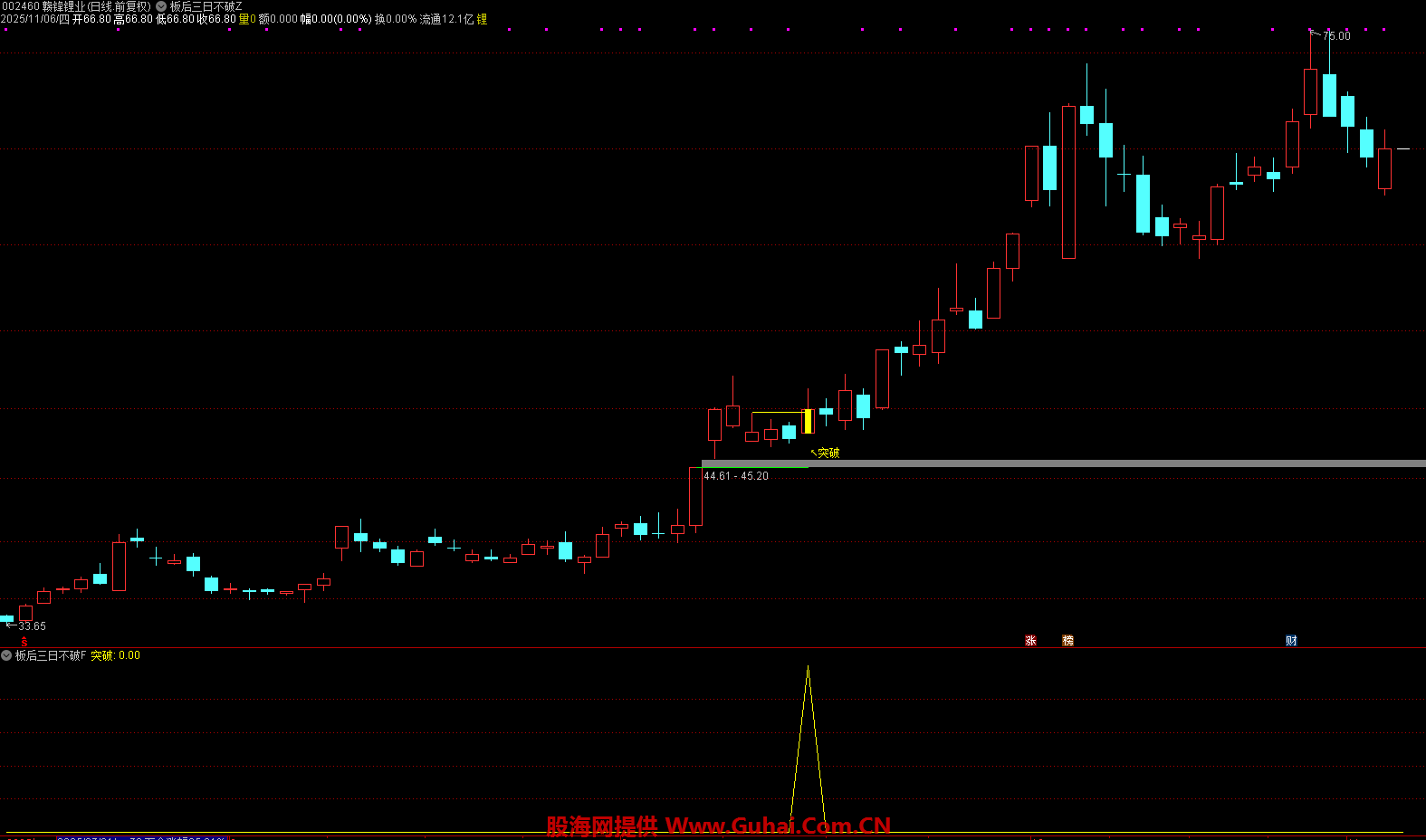
Task: Click the closing price 收66.80
Action: tap(216, 19)
